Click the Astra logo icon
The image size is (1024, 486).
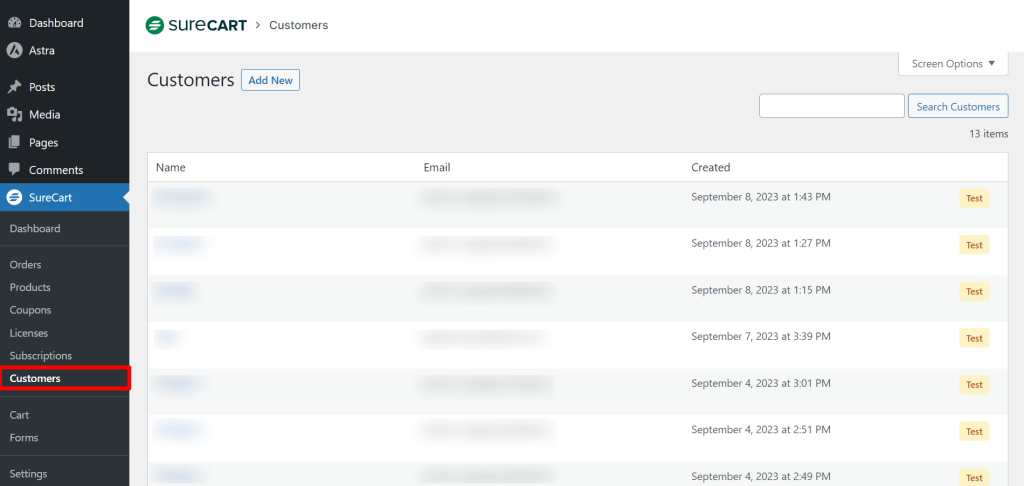(x=15, y=50)
